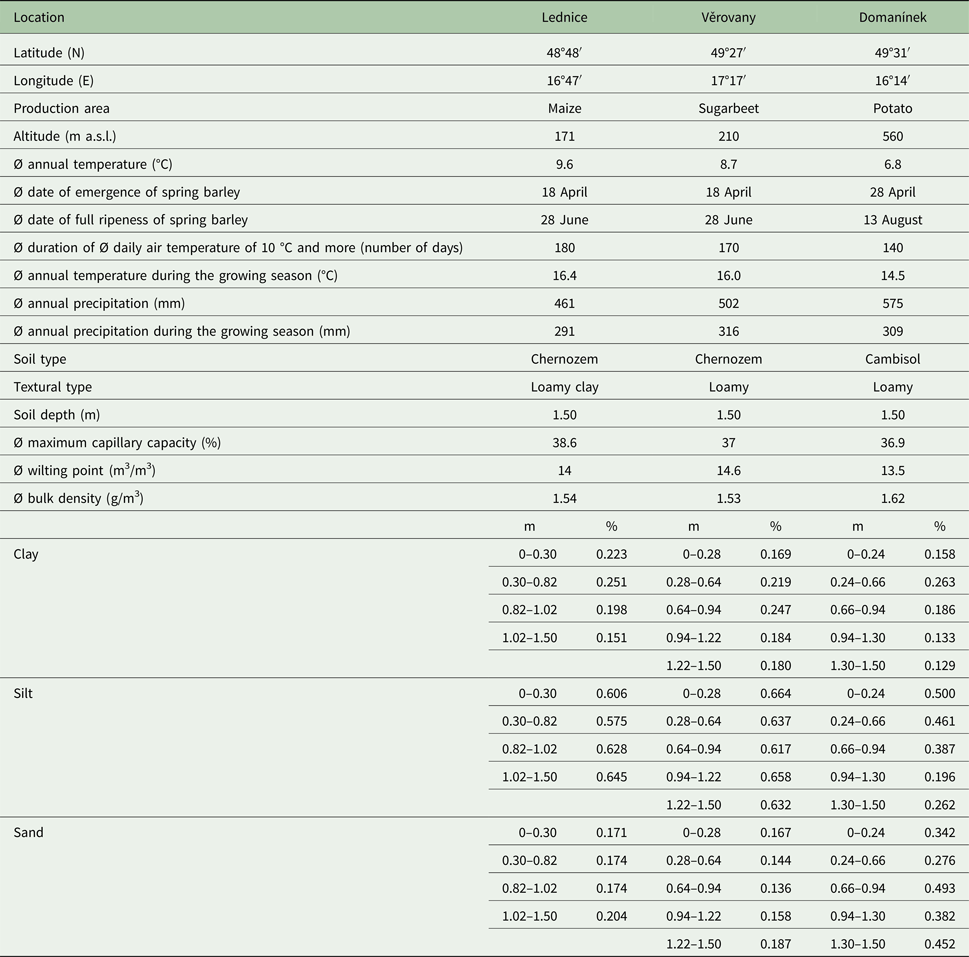Select the Production area row label

pyautogui.click(x=62, y=108)
